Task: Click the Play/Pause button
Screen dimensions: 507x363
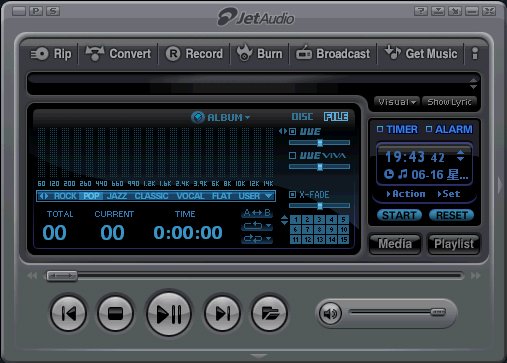Action: pos(169,313)
